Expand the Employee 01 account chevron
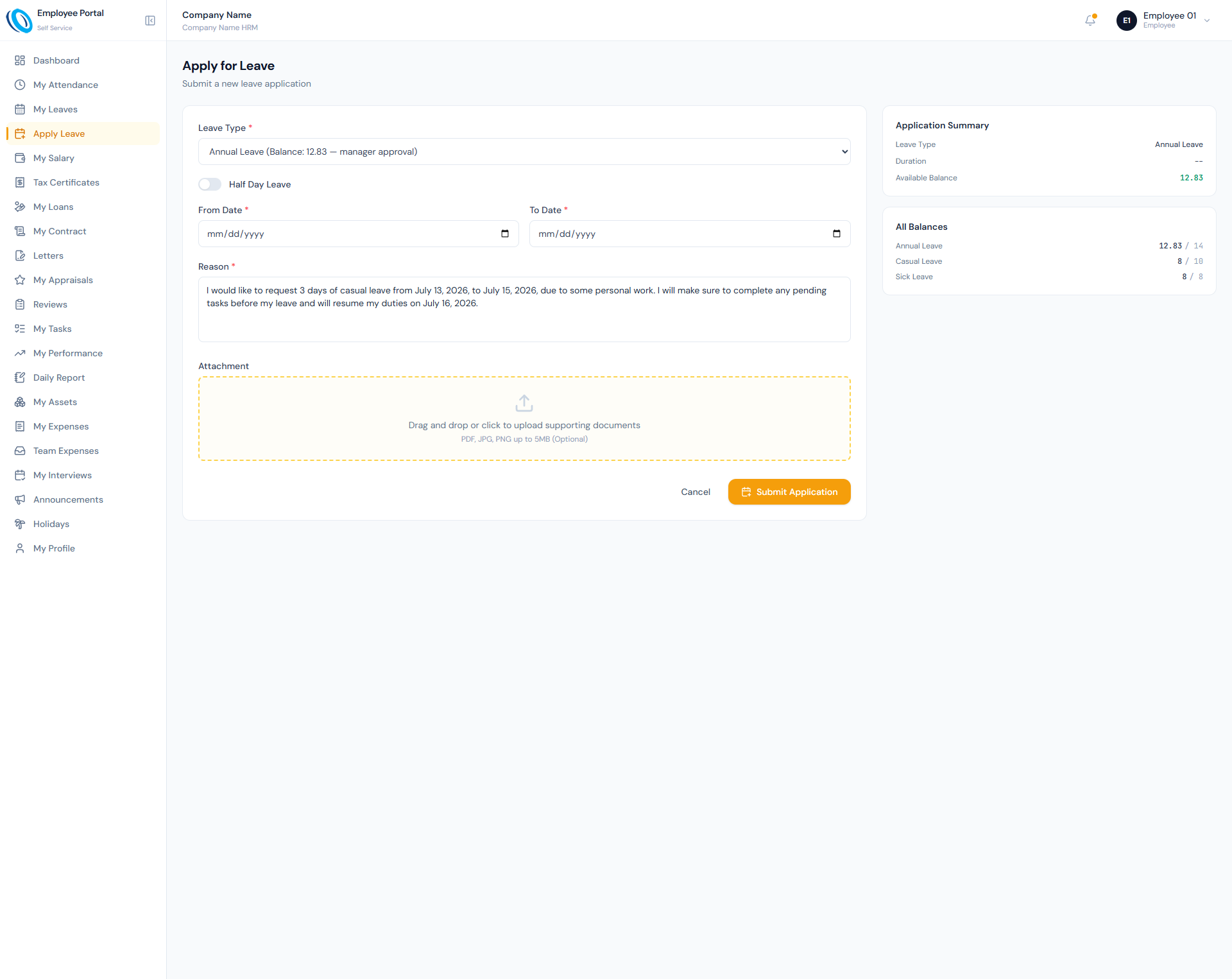The width and height of the screenshot is (1232, 979). pyautogui.click(x=1207, y=21)
